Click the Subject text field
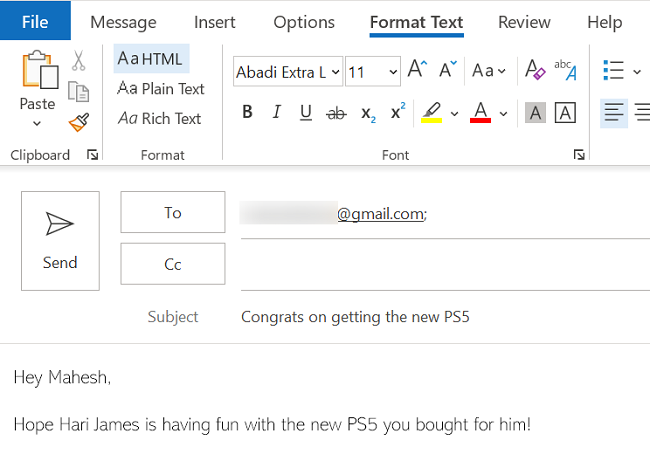Screen dimensions: 650x454 pos(440,317)
